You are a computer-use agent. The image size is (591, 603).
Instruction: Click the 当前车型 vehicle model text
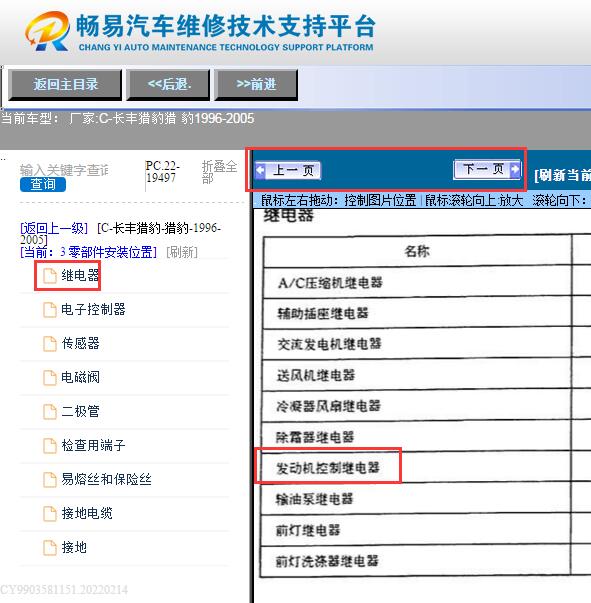click(127, 118)
